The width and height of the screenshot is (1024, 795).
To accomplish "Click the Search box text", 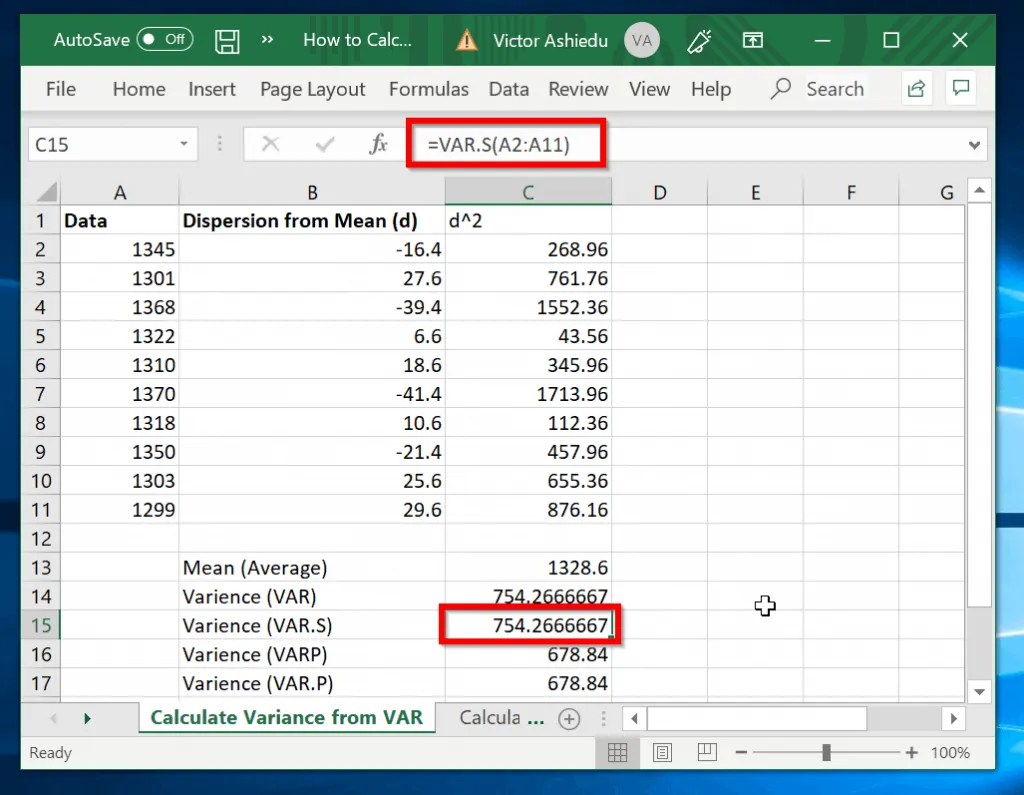I will [x=835, y=89].
